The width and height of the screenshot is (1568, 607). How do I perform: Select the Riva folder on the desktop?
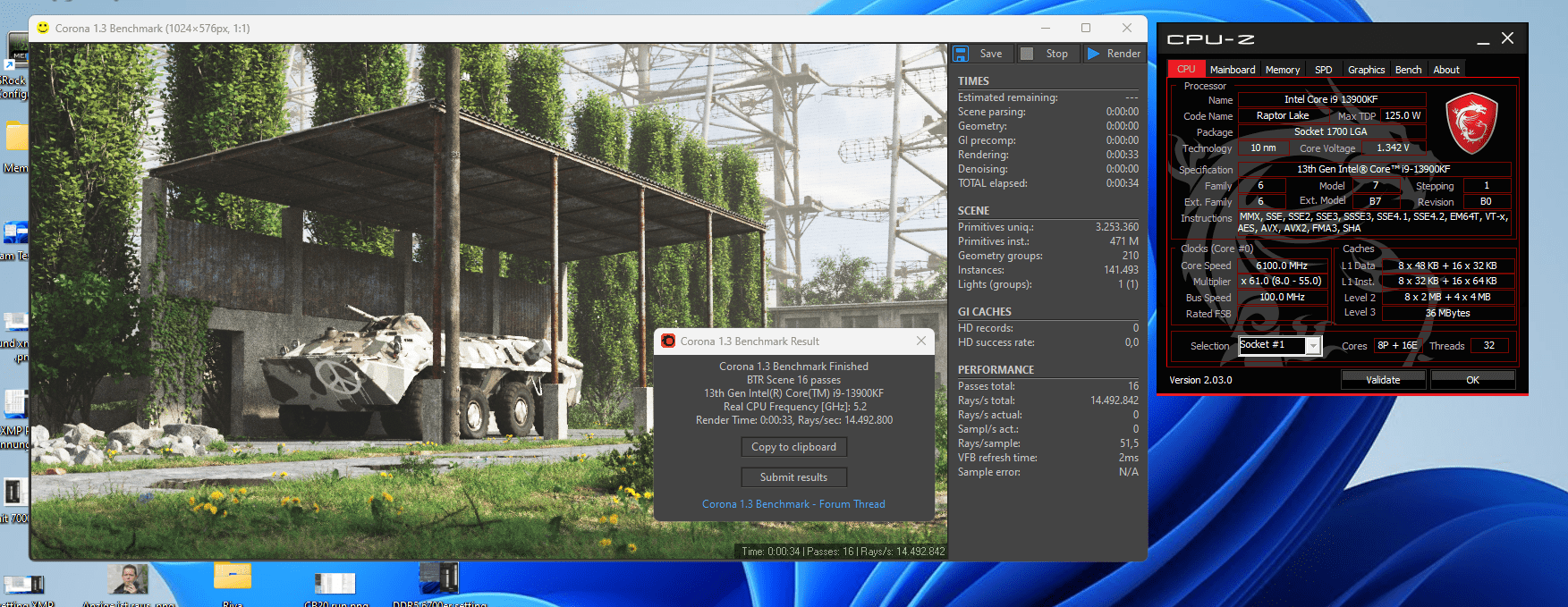[x=233, y=586]
